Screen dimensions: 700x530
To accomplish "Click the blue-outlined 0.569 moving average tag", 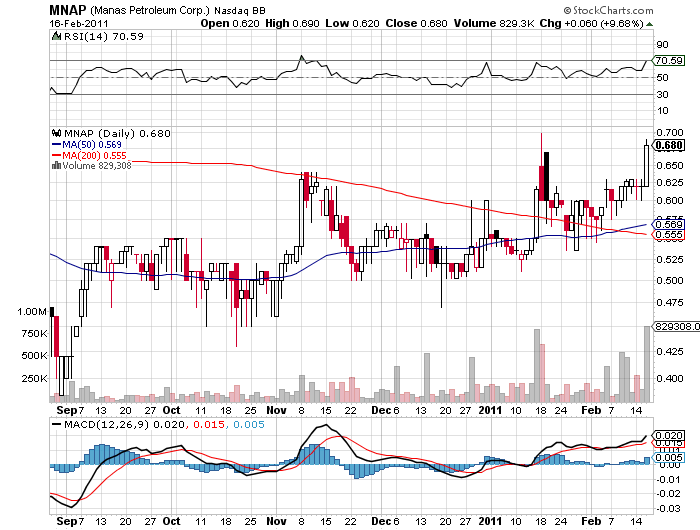I will (669, 224).
